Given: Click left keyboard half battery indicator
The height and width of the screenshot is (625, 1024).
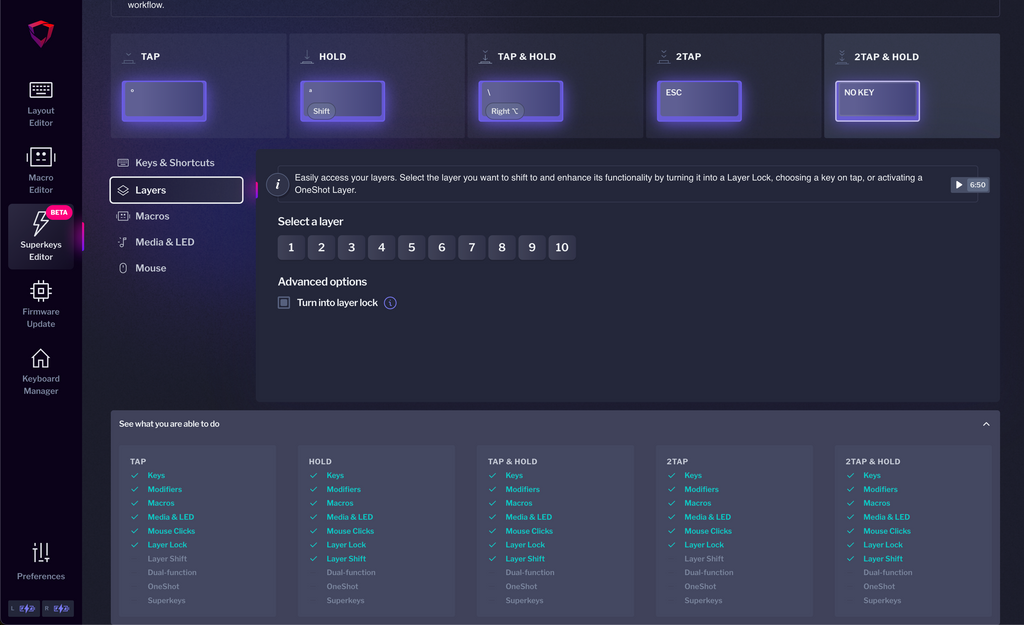Looking at the screenshot, I should tap(25, 608).
